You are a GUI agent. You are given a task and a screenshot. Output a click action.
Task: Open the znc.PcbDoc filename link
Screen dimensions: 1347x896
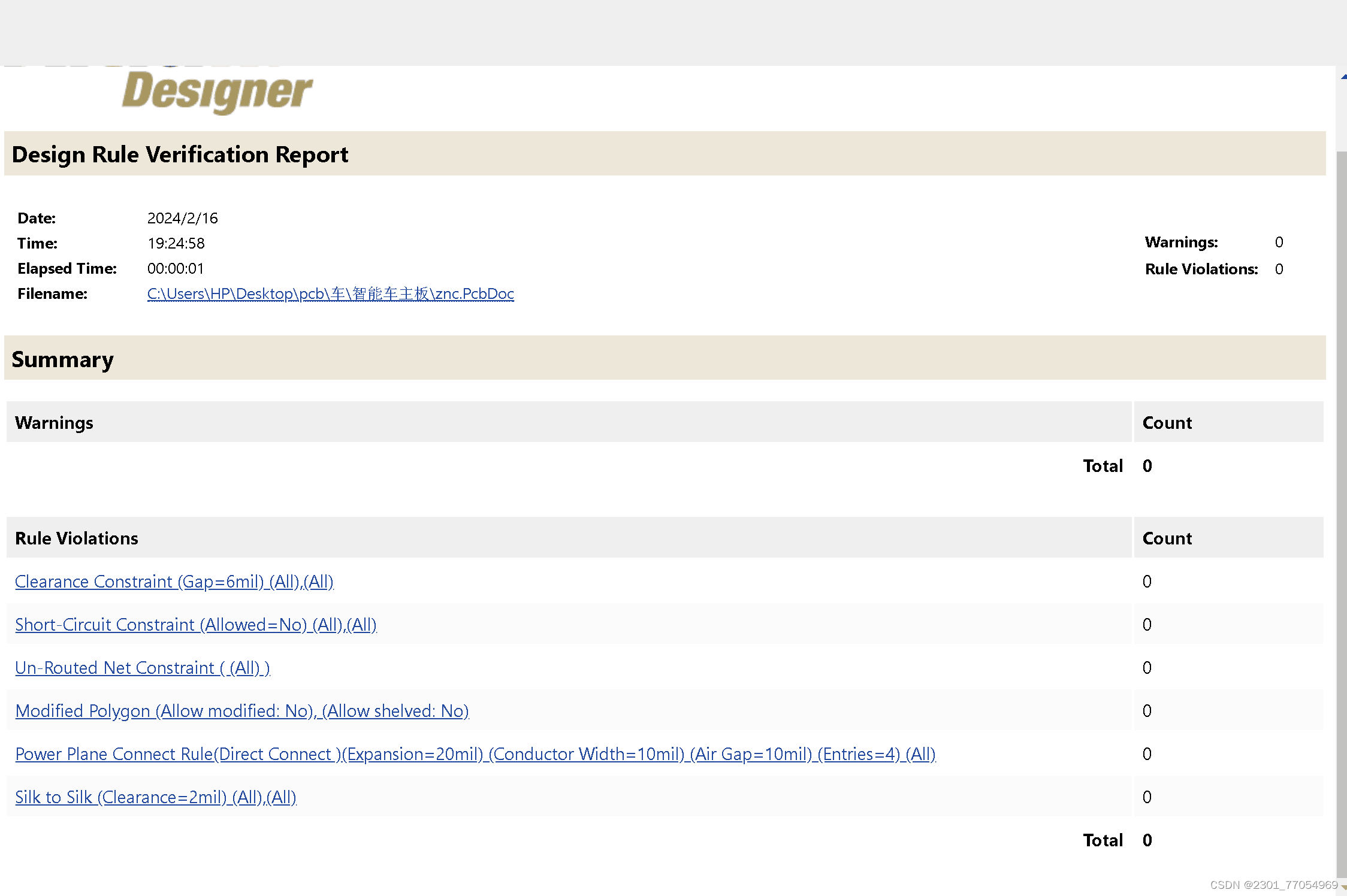pyautogui.click(x=330, y=293)
